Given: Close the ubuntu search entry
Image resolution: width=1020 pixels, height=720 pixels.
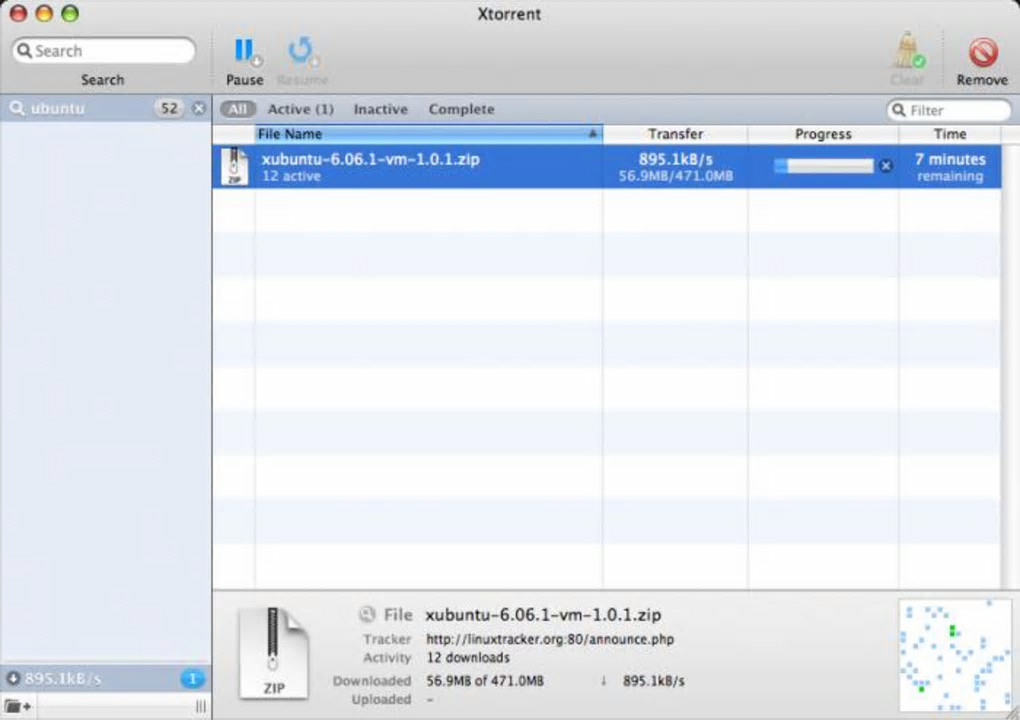Looking at the screenshot, I should 199,109.
